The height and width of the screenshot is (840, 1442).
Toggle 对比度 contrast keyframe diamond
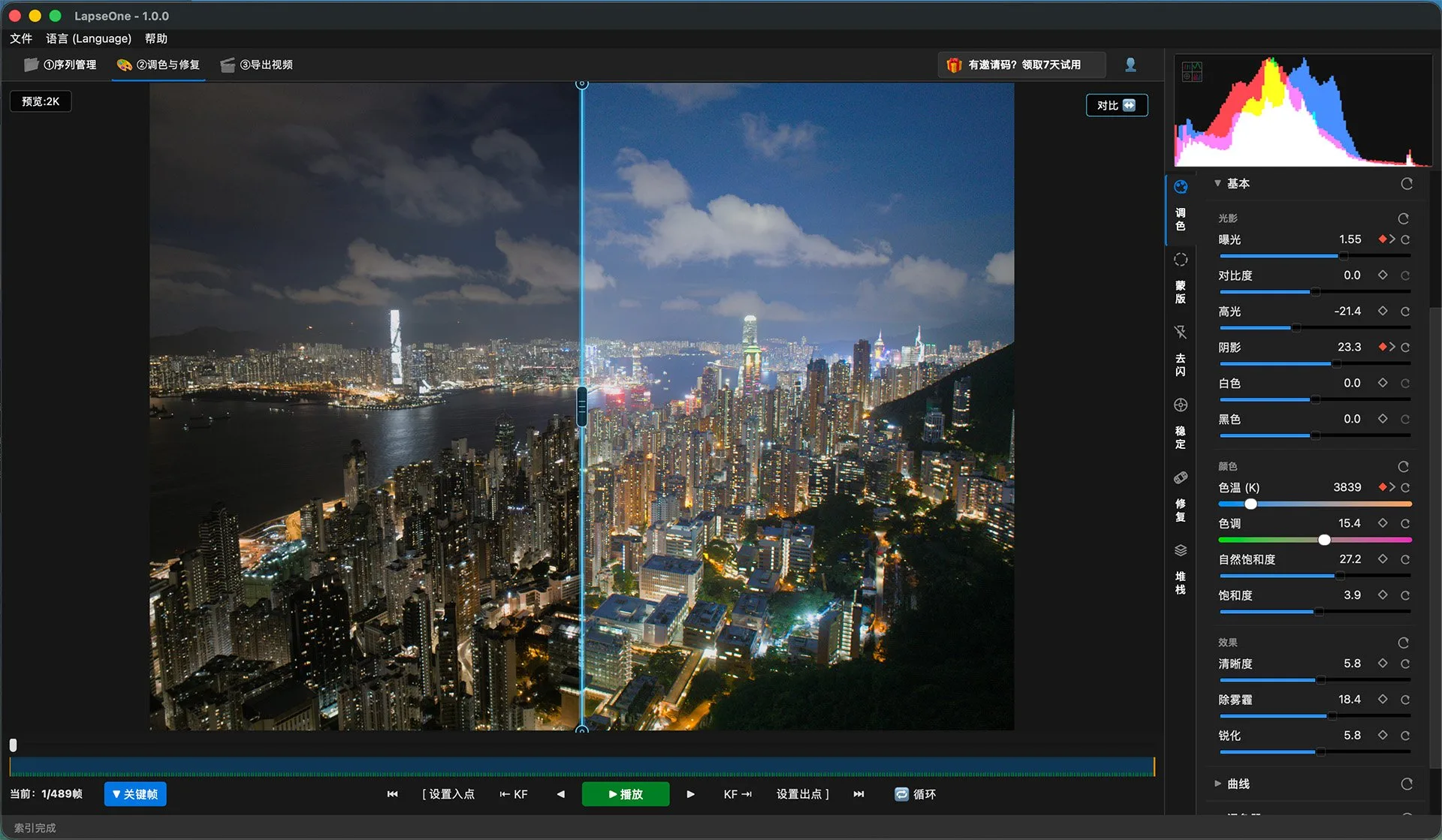pyautogui.click(x=1383, y=275)
